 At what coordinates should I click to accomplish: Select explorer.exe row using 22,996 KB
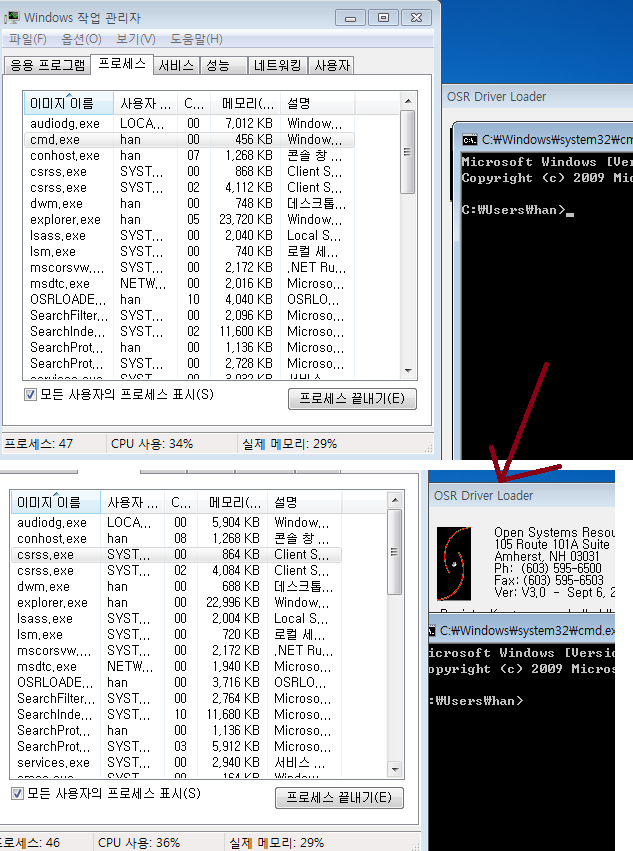pos(176,602)
